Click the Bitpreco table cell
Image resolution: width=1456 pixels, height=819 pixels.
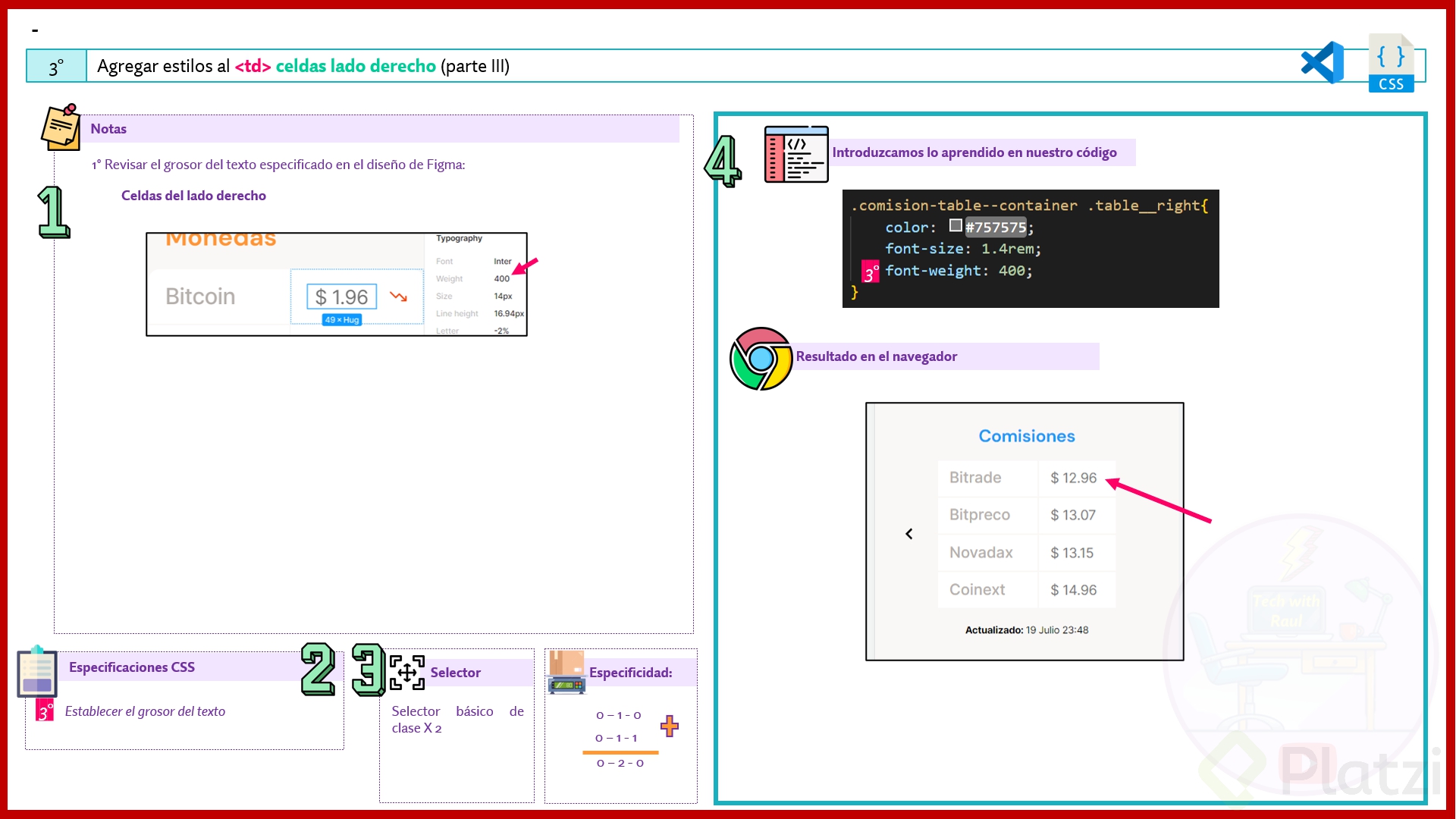pos(987,515)
